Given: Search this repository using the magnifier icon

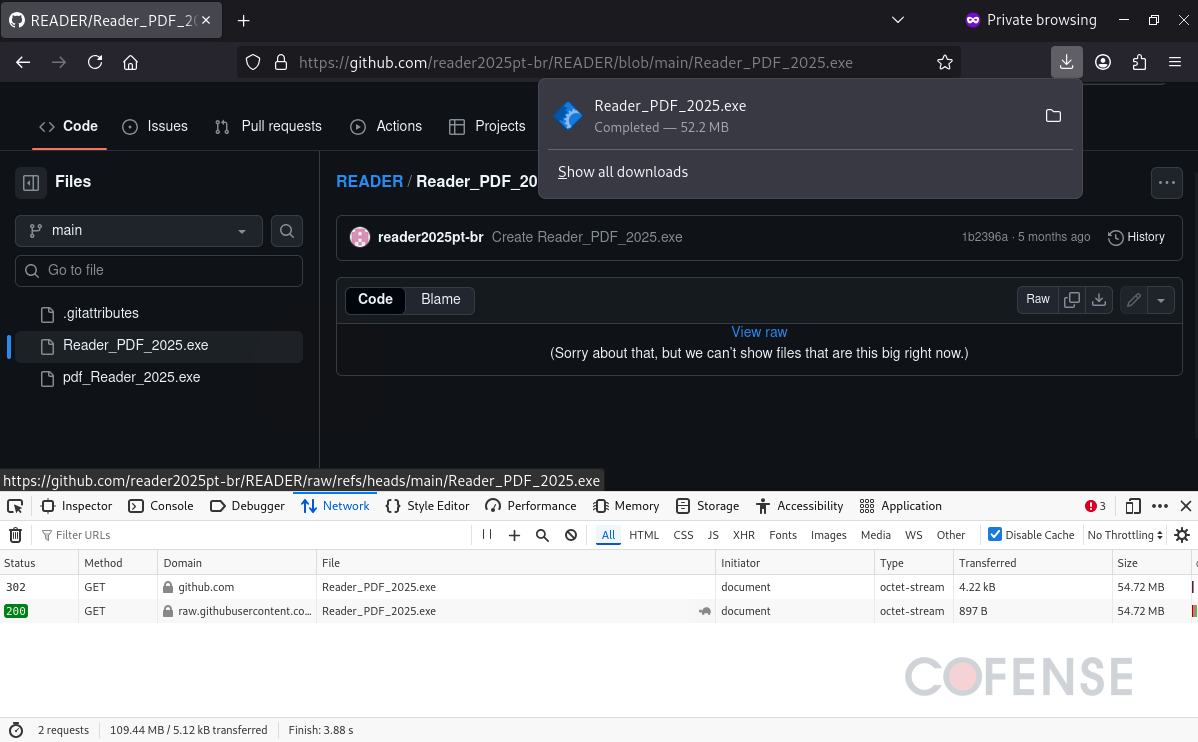Looking at the screenshot, I should (x=287, y=230).
